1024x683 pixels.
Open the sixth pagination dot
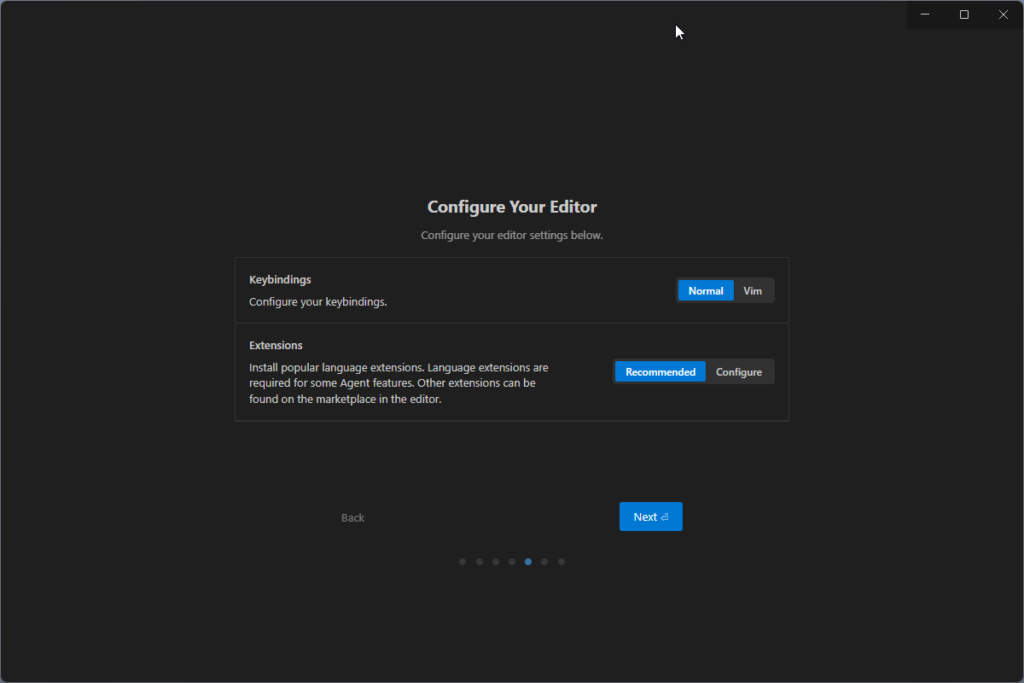pos(544,562)
